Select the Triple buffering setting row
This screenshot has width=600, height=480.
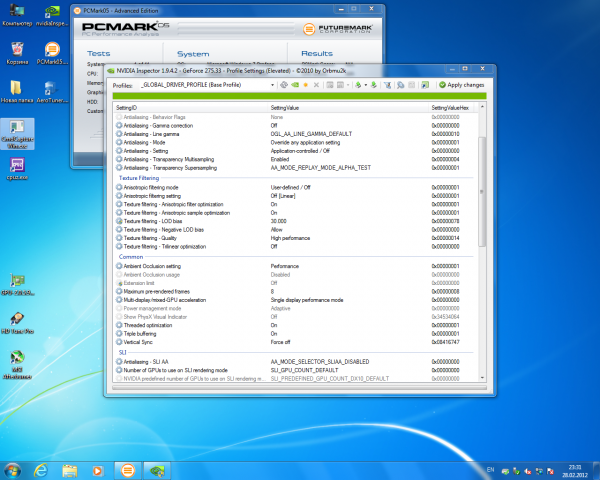click(x=295, y=334)
